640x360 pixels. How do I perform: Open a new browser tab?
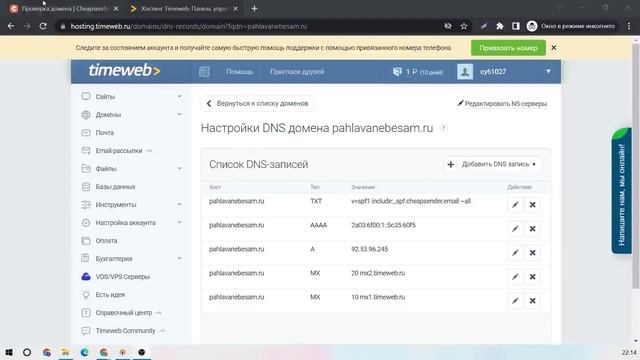[254, 9]
